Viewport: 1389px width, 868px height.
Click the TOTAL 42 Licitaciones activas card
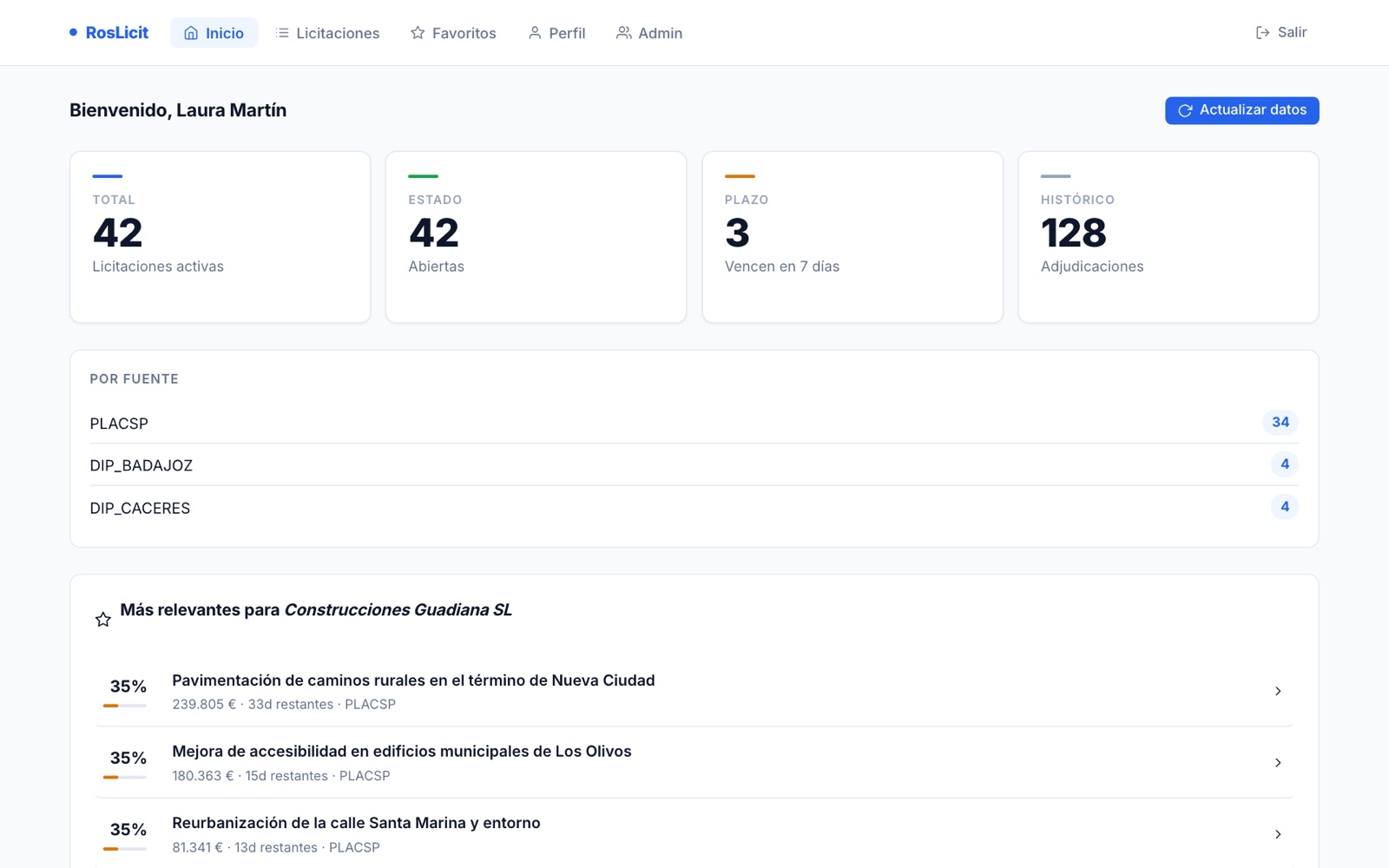click(221, 237)
